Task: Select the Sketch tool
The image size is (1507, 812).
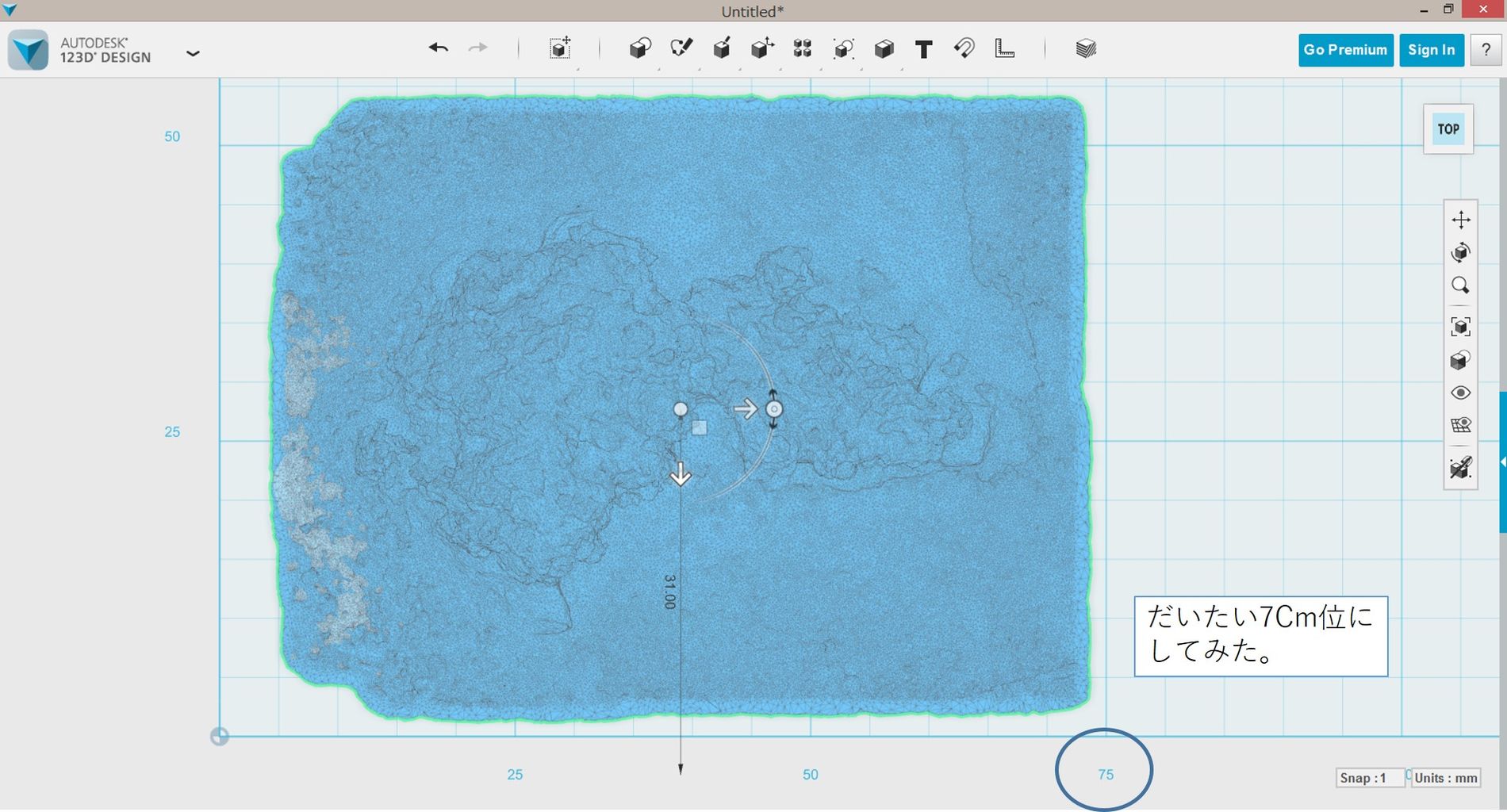Action: point(681,49)
